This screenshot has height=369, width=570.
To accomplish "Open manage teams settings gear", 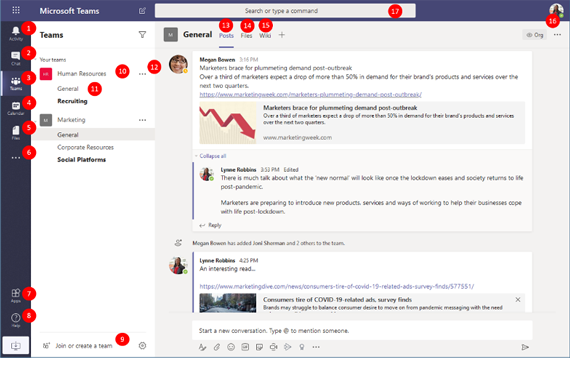I will (x=142, y=345).
